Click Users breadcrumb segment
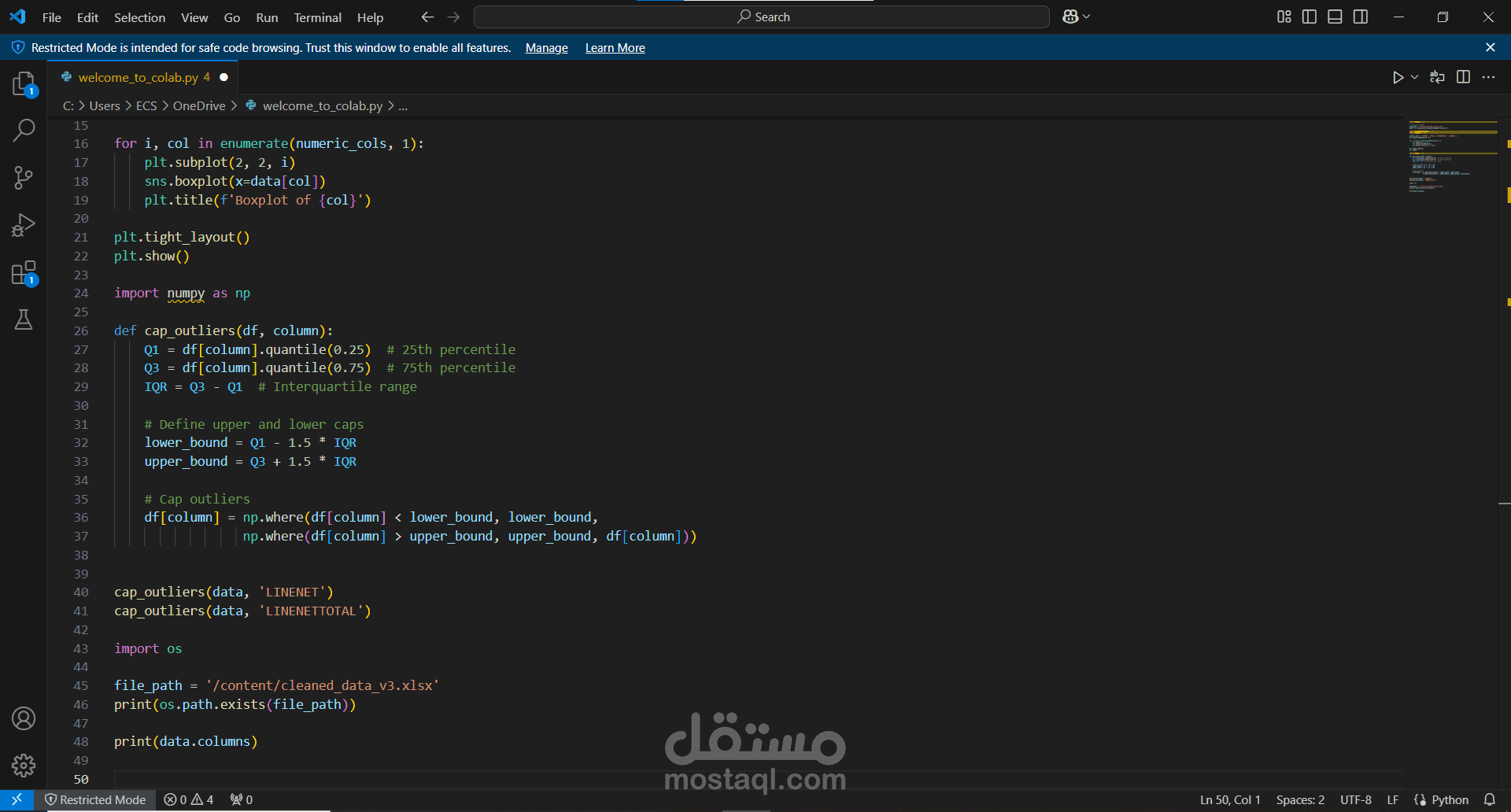 (105, 105)
